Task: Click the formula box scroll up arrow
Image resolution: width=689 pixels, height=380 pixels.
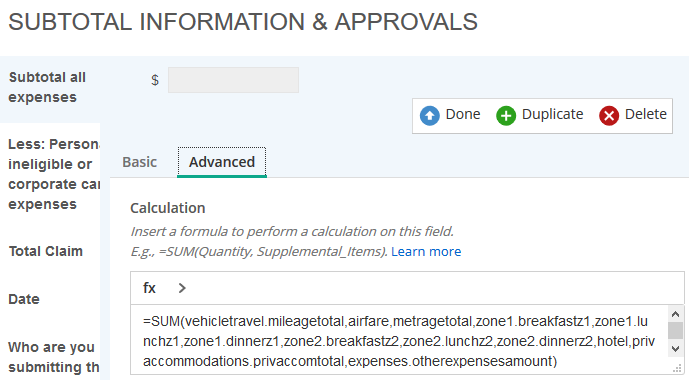Action: pos(675,314)
